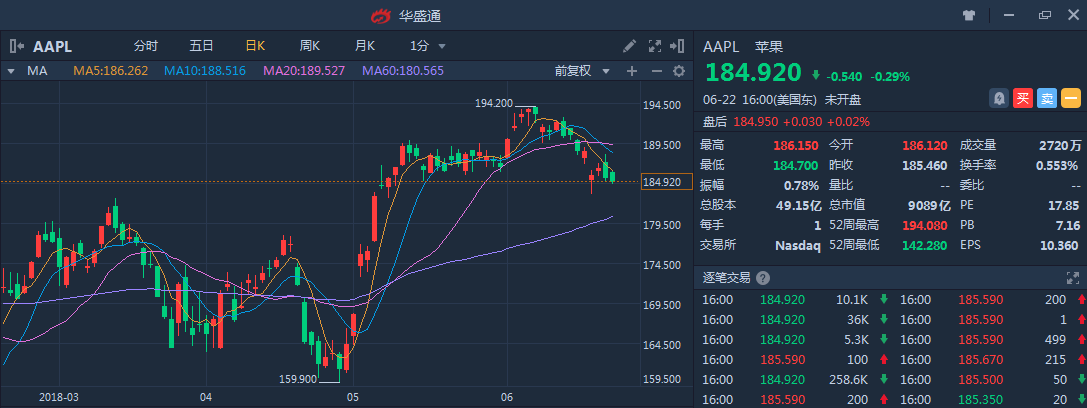The image size is (1087, 408).
Task: Click the pencil drawing tool icon
Action: coord(629,46)
